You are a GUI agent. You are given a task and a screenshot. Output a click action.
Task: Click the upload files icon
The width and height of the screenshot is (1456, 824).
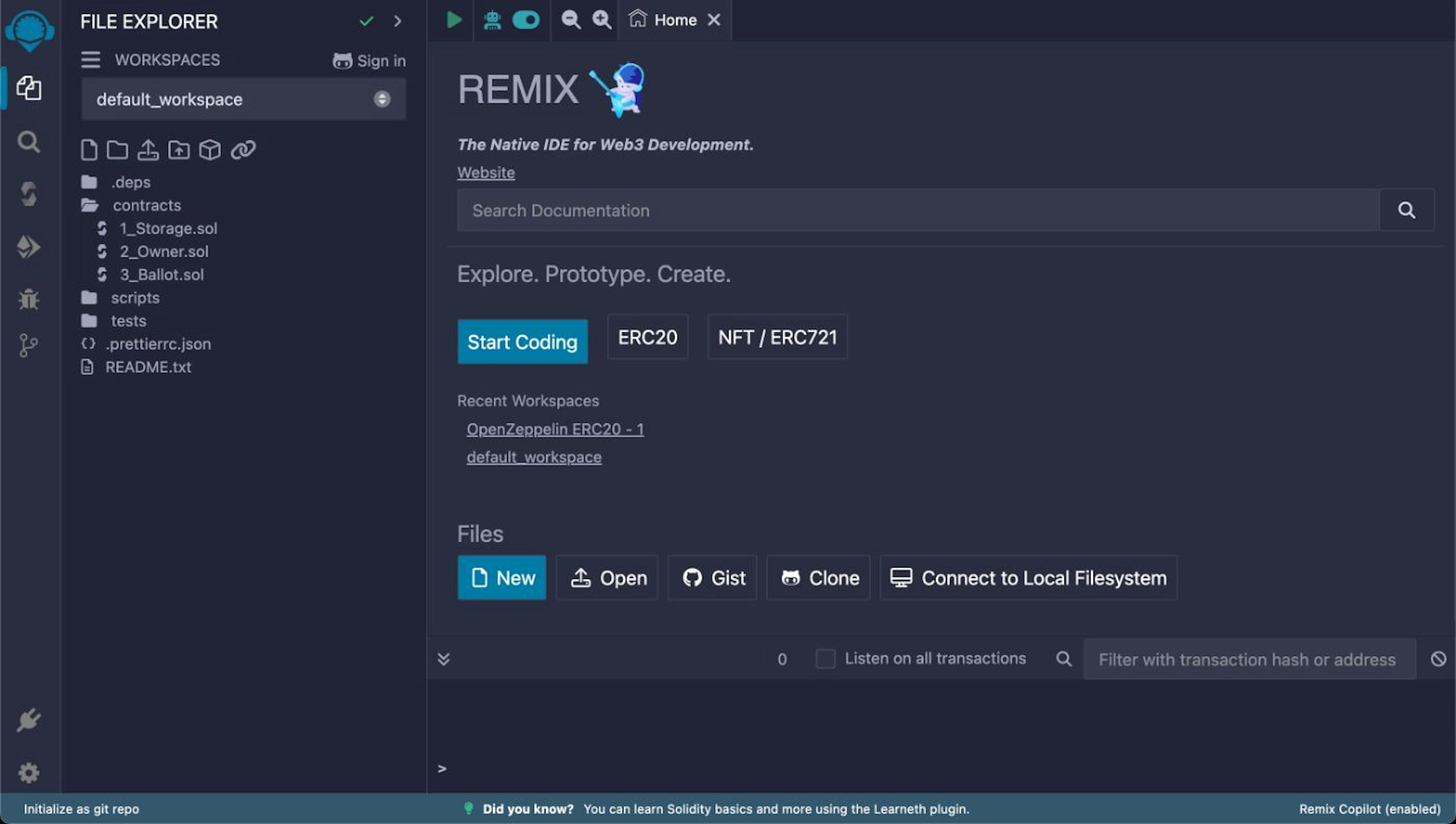click(148, 150)
